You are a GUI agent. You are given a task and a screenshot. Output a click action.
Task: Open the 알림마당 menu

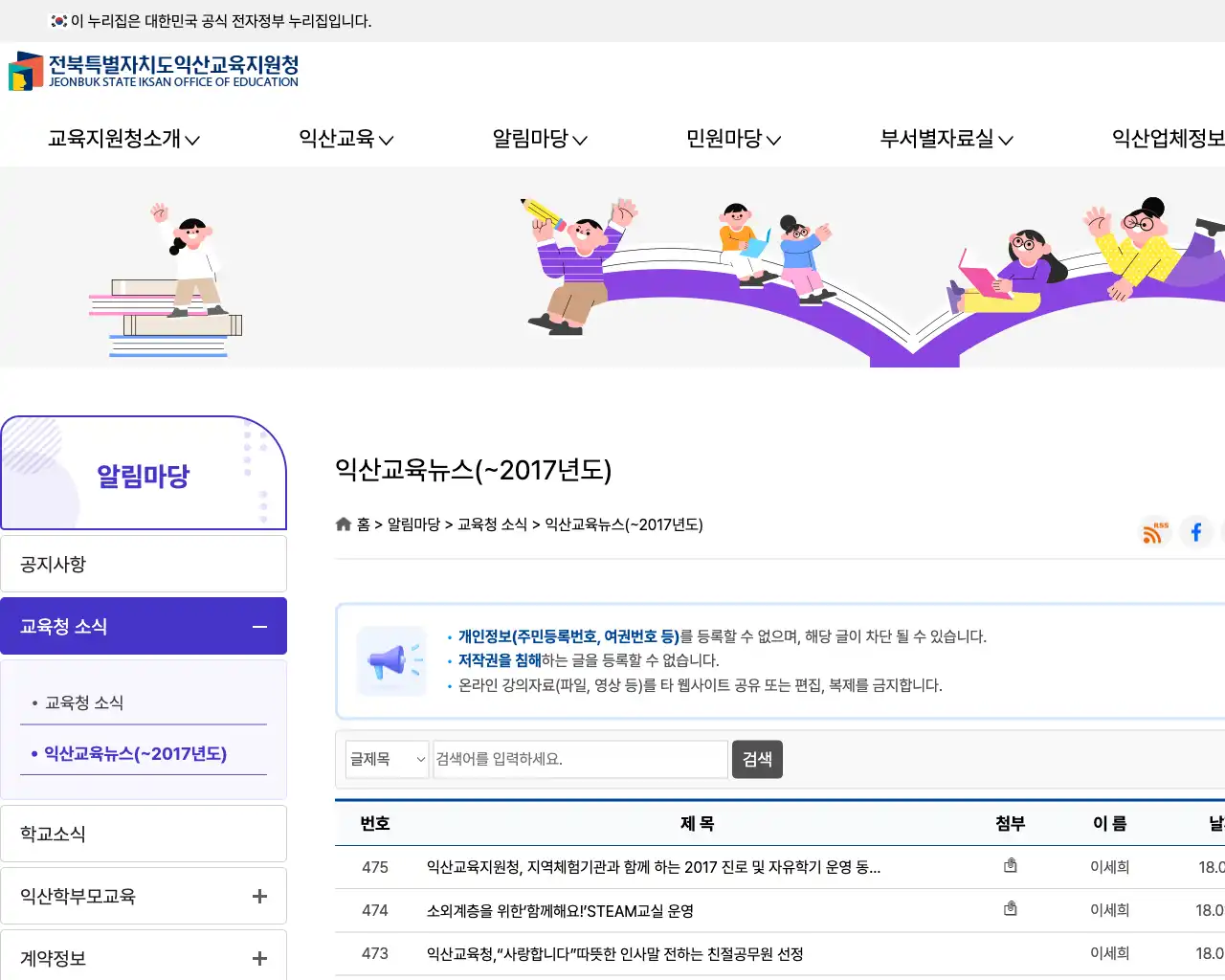[539, 139]
